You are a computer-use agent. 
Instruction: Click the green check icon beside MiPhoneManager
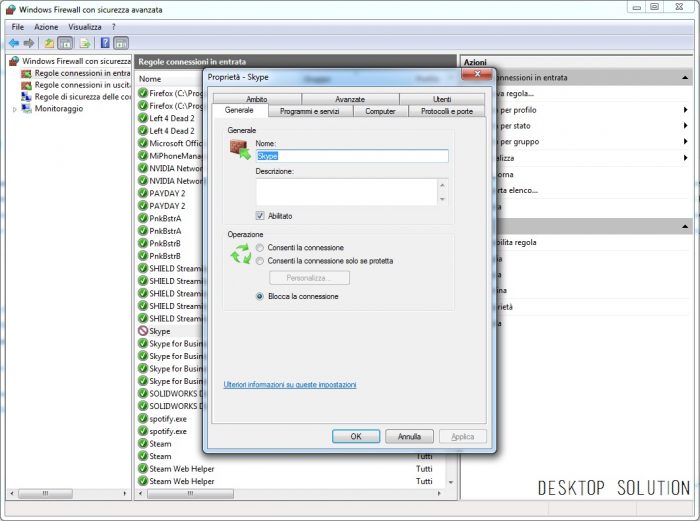point(143,155)
